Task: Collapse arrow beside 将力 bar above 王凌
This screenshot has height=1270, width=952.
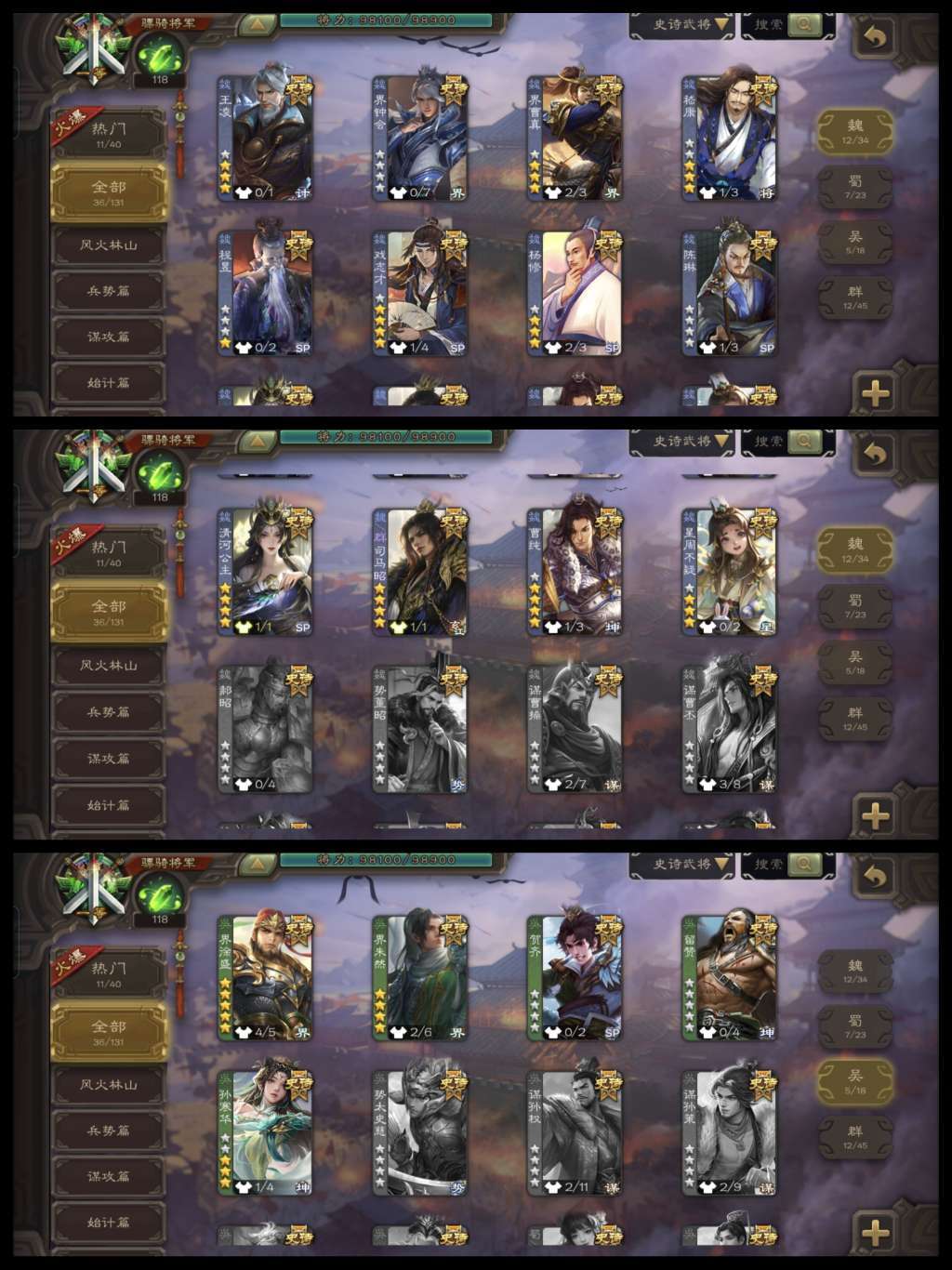Action: tap(256, 25)
